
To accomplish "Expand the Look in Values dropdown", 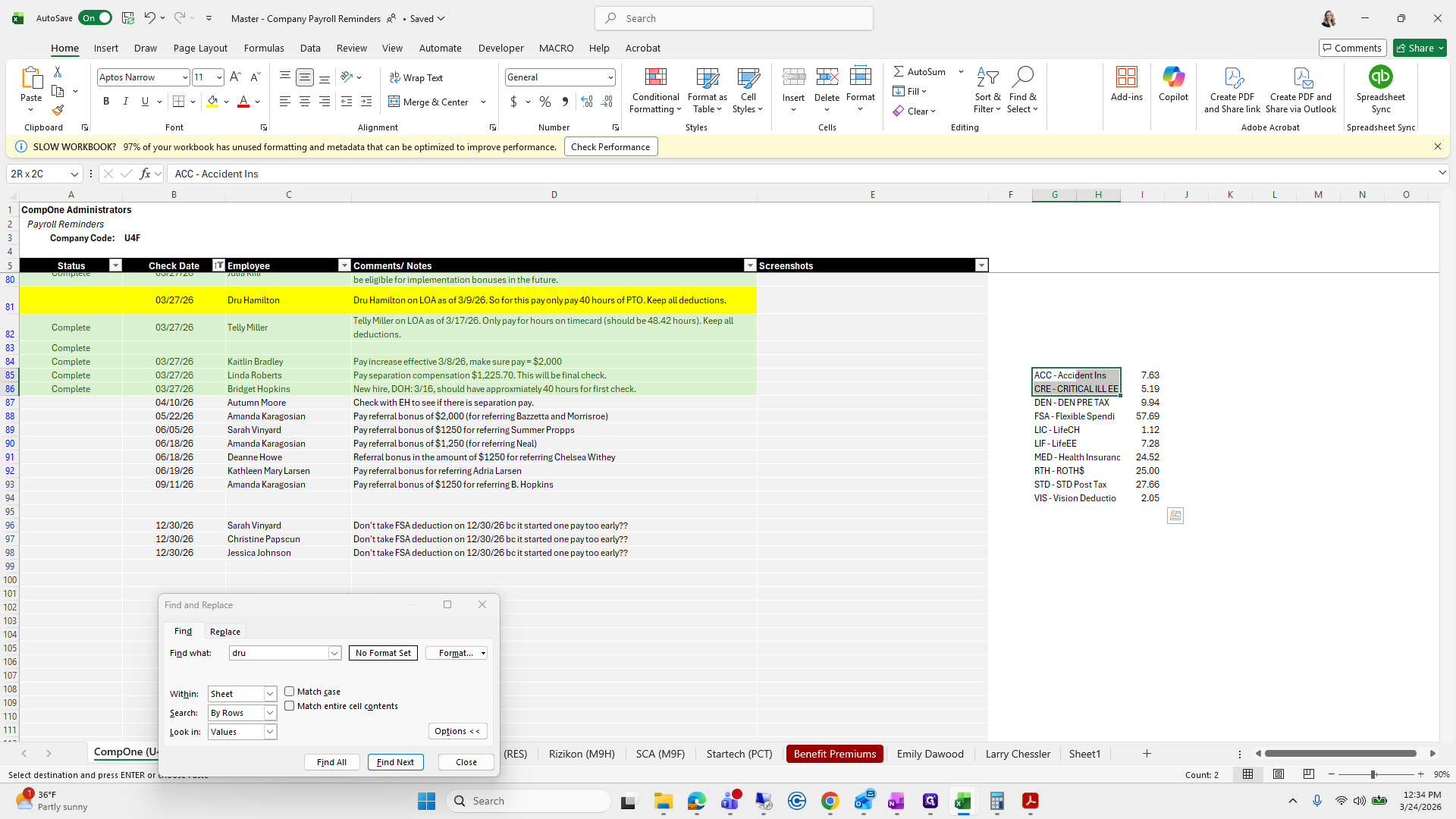I will 269,732.
